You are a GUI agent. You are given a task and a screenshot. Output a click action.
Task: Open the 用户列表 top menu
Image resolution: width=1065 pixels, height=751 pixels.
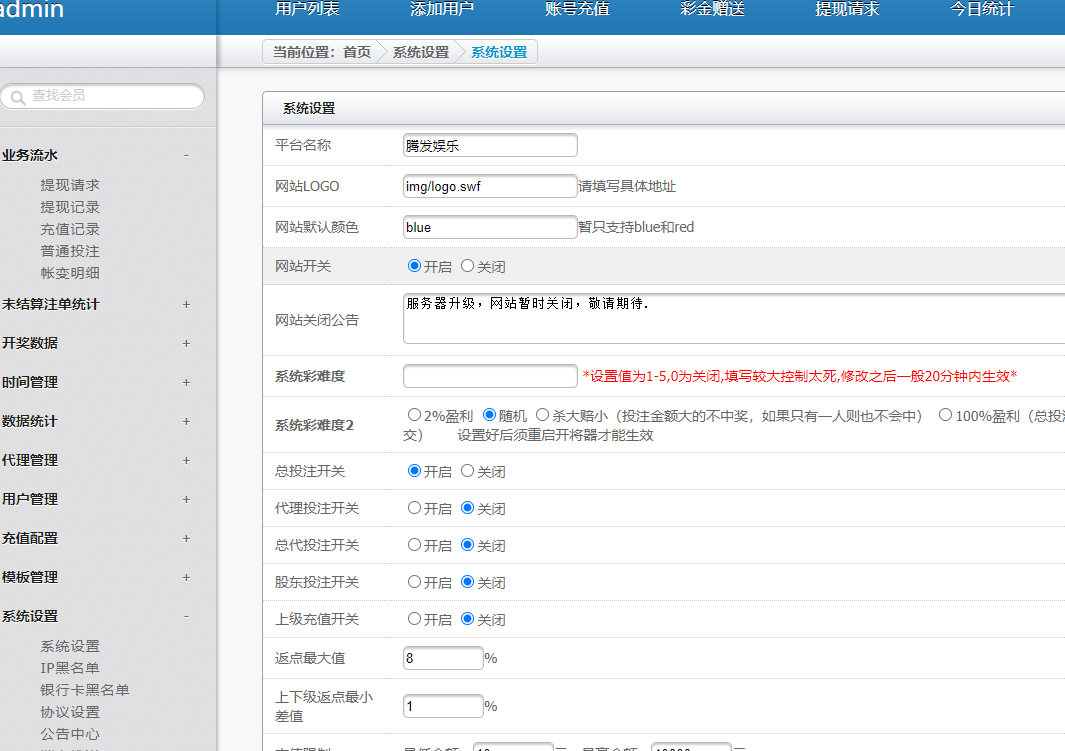(307, 10)
